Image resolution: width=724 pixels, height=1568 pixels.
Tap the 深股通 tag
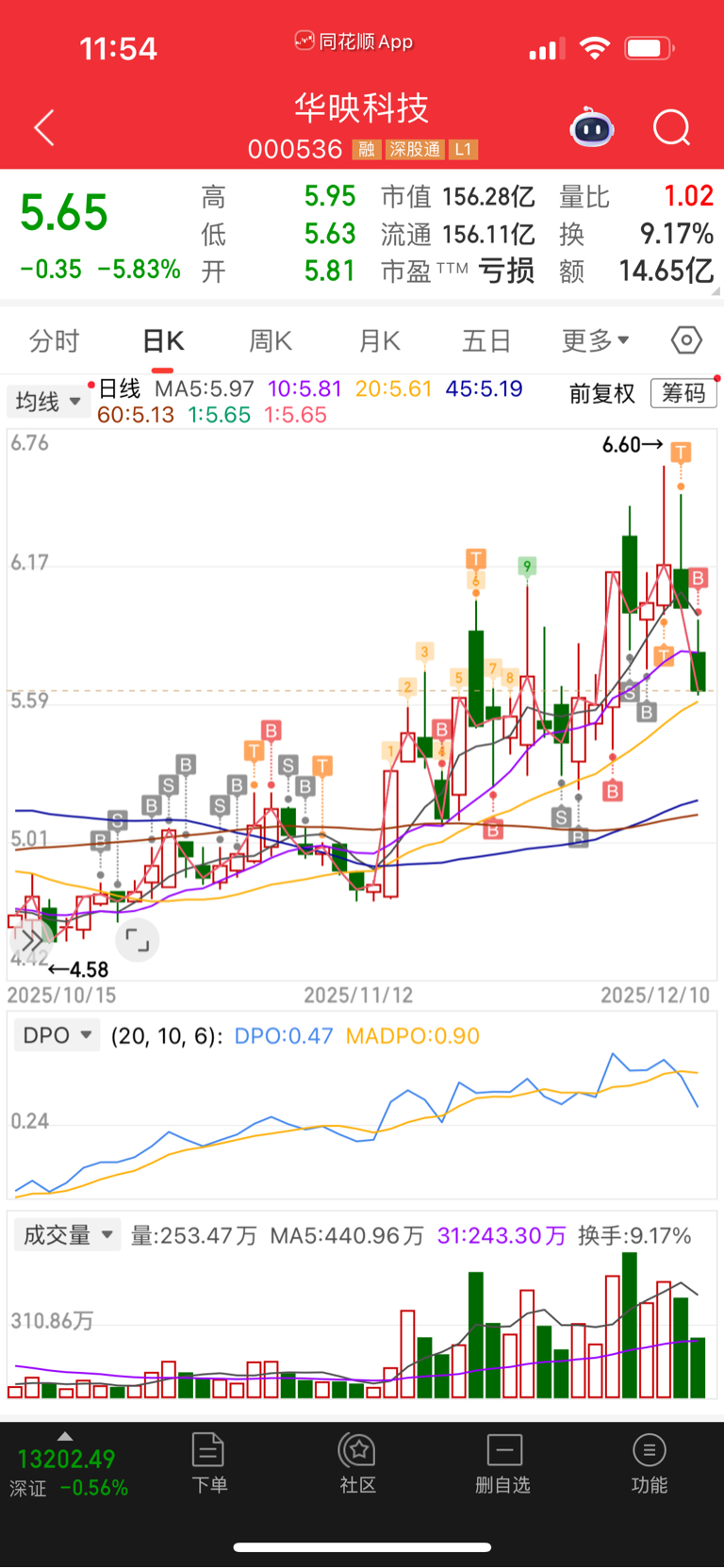[414, 150]
